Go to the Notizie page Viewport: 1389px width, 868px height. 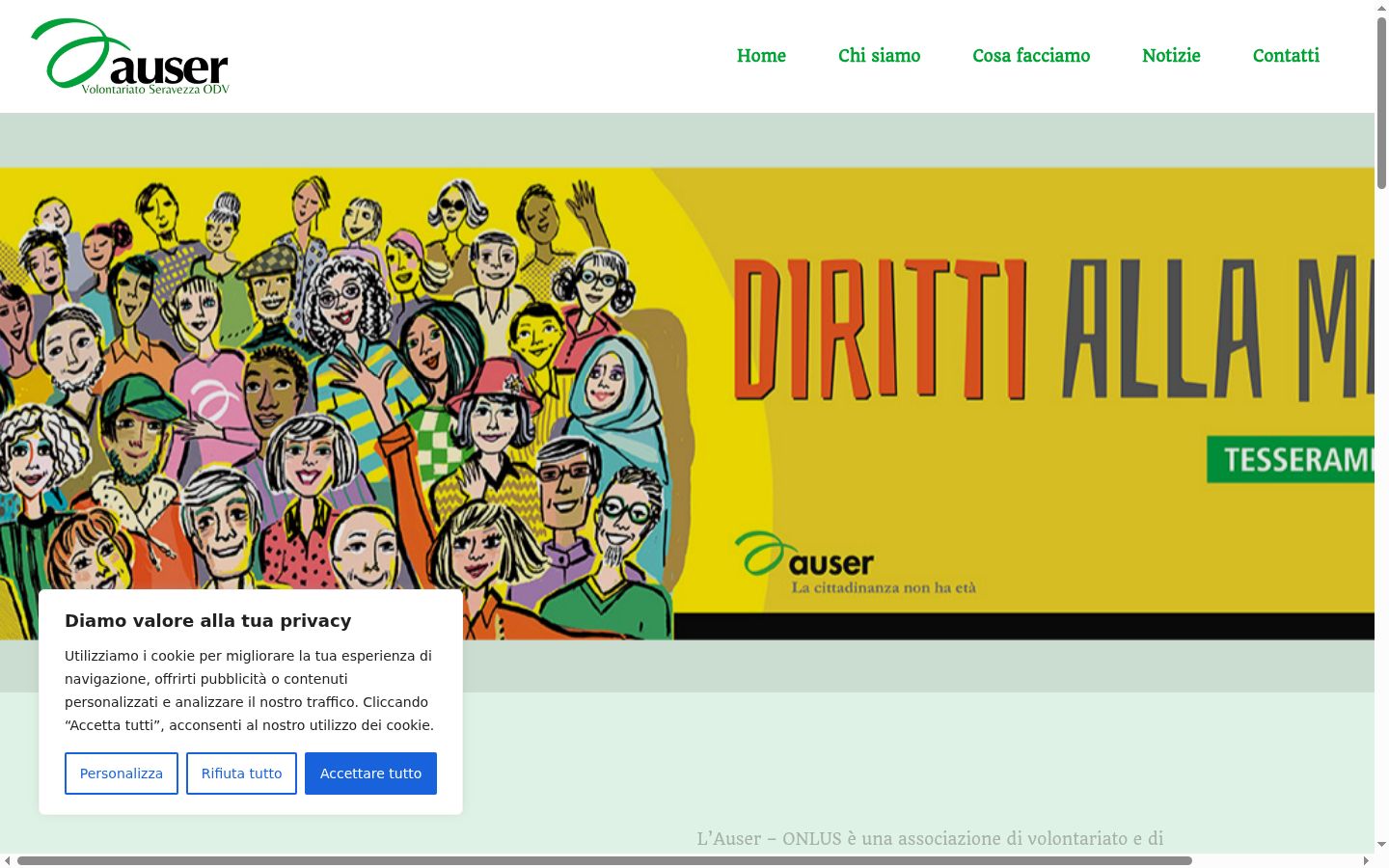click(x=1171, y=56)
